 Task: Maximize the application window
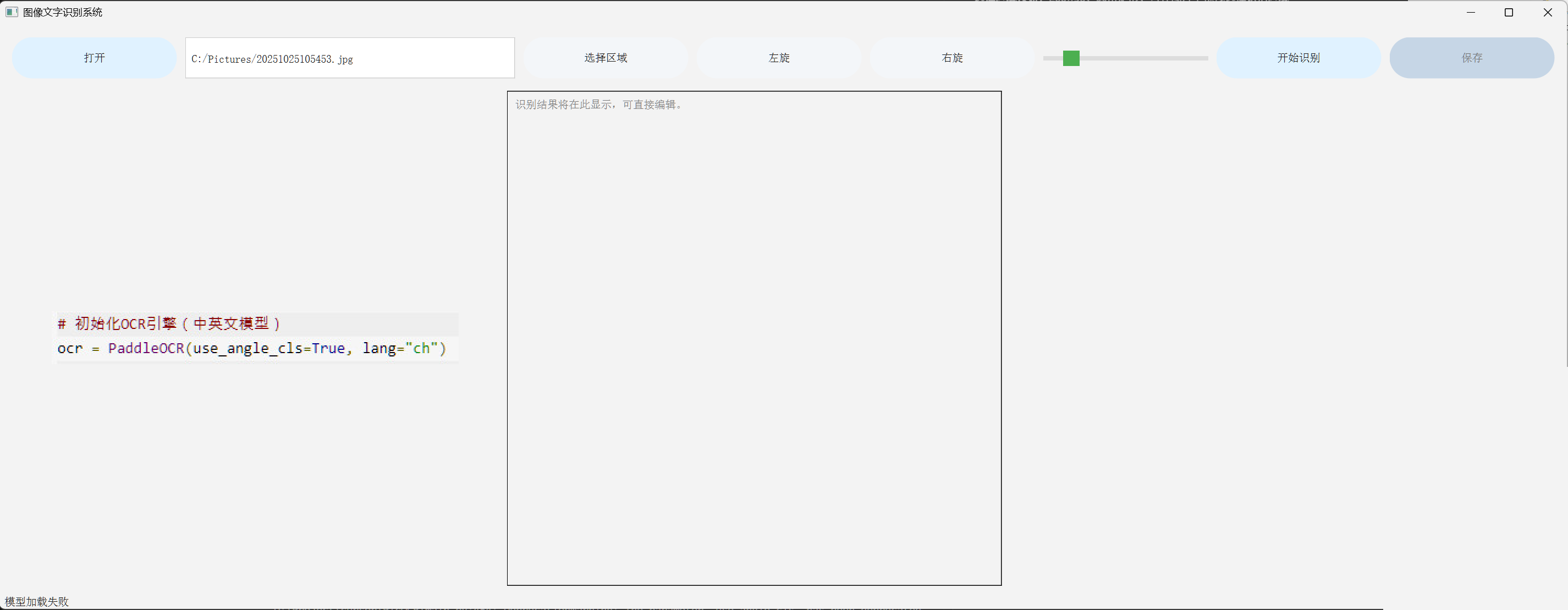1509,12
